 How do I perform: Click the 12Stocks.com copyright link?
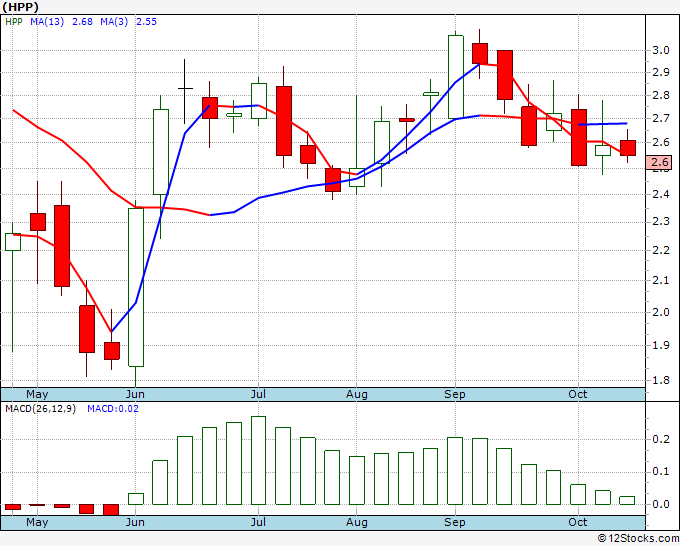pos(638,539)
